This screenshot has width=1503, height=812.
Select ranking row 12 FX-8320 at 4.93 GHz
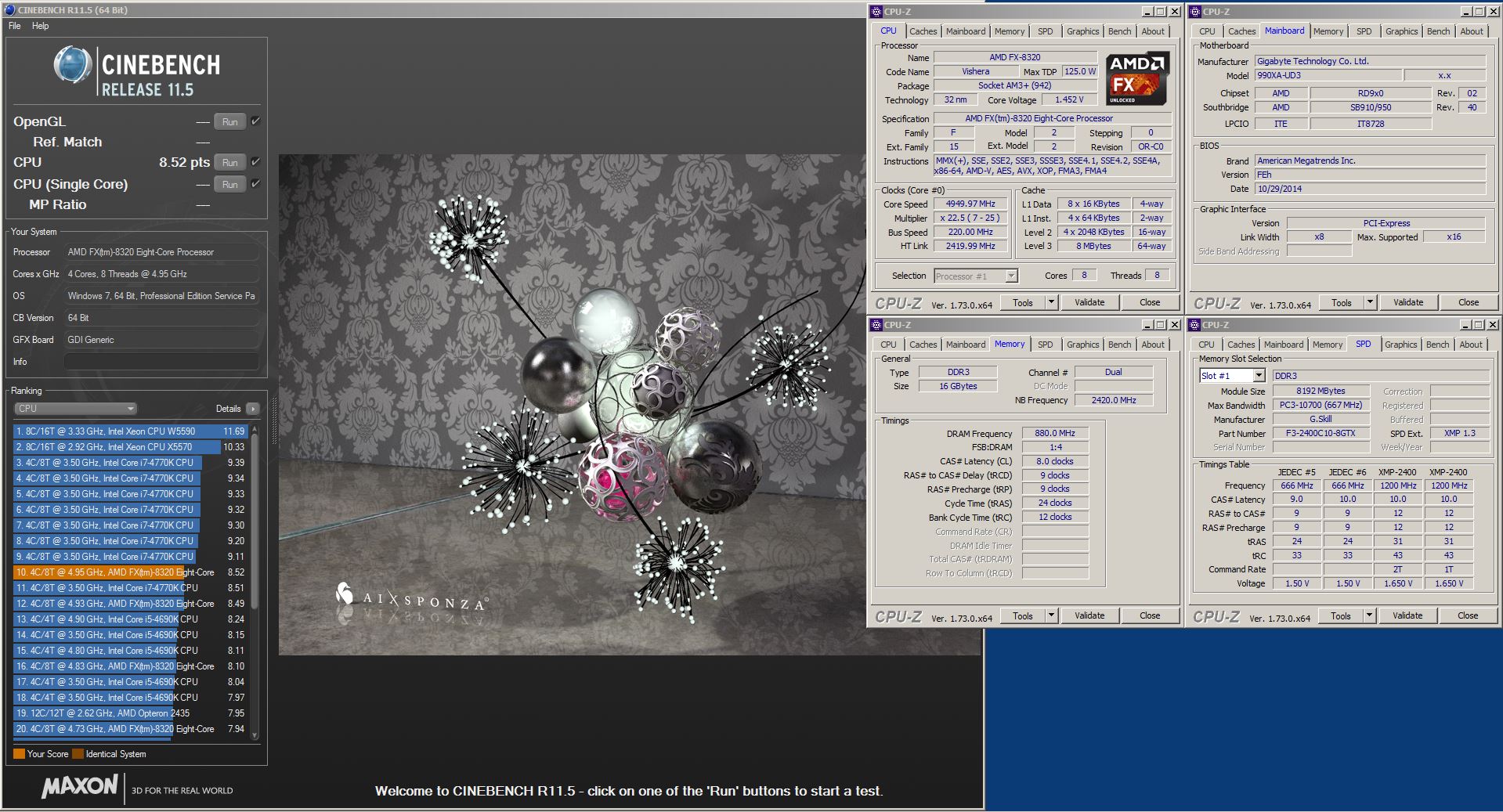[x=130, y=603]
